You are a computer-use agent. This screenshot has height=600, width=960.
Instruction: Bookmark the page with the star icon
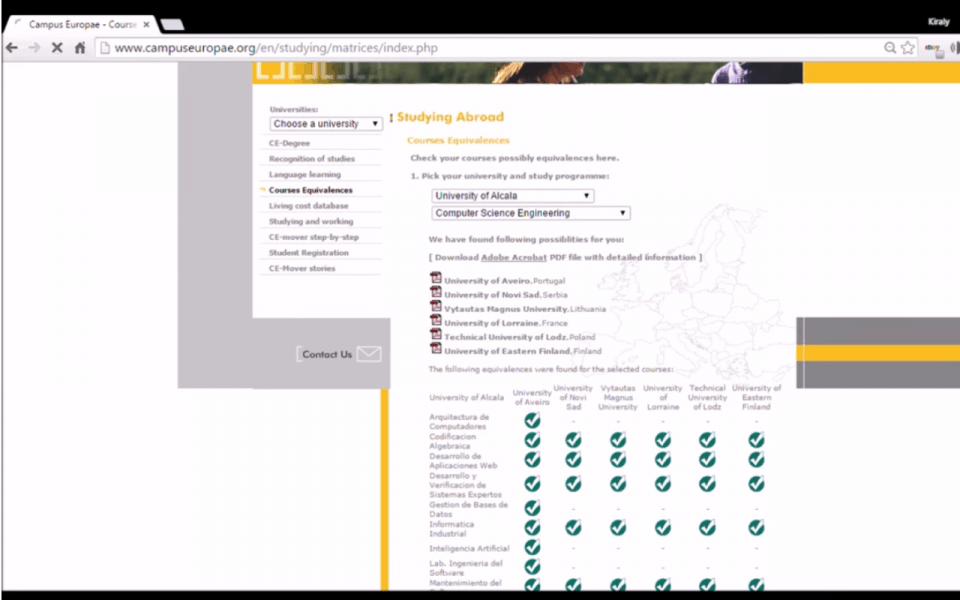(908, 47)
